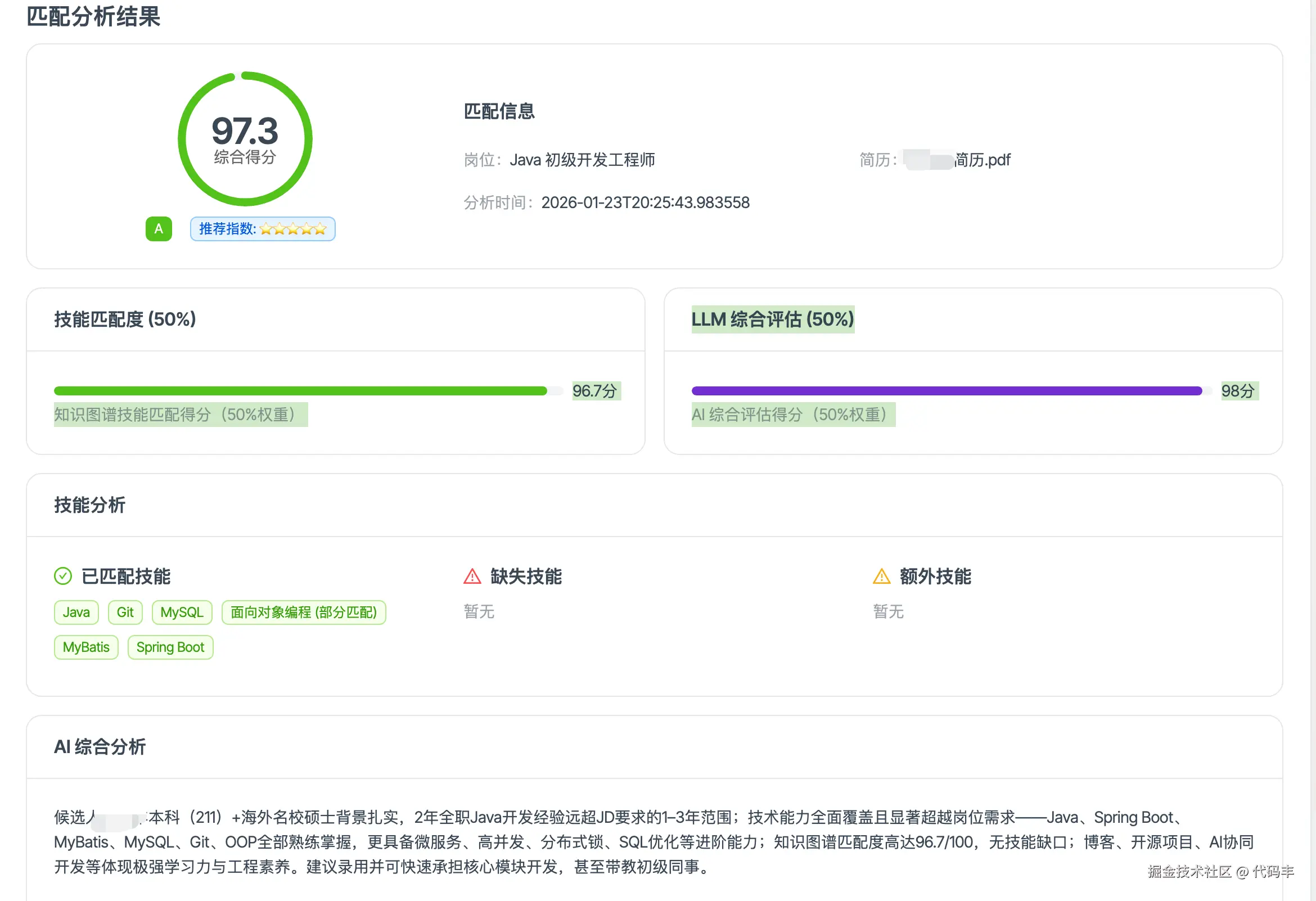Image resolution: width=1316 pixels, height=901 pixels.
Task: Click the five-star 推荐指数 rating badge
Action: coord(263,229)
